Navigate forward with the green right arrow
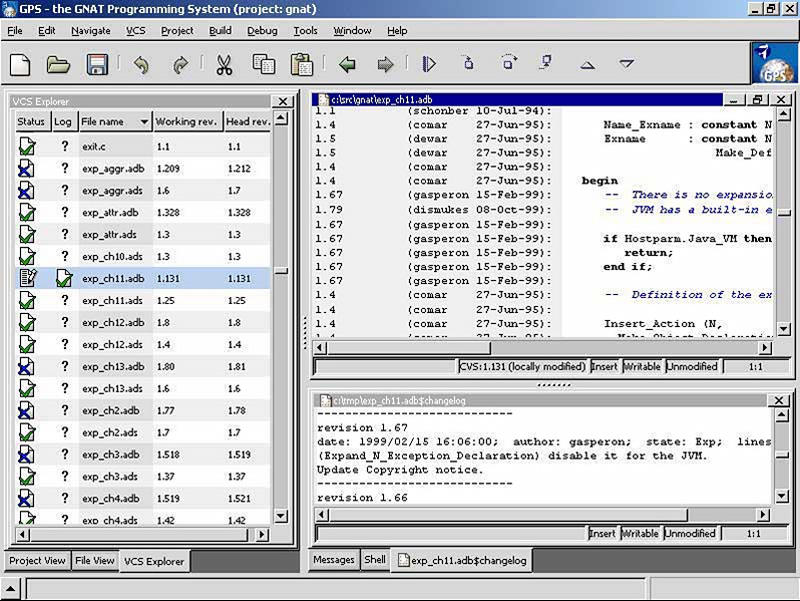This screenshot has height=601, width=800. pos(385,65)
